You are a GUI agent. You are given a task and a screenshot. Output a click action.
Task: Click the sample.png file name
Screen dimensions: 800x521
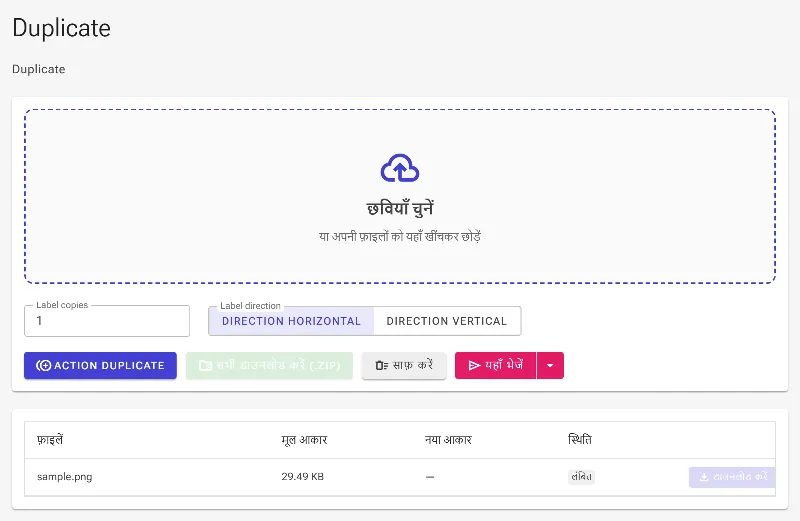pos(65,477)
